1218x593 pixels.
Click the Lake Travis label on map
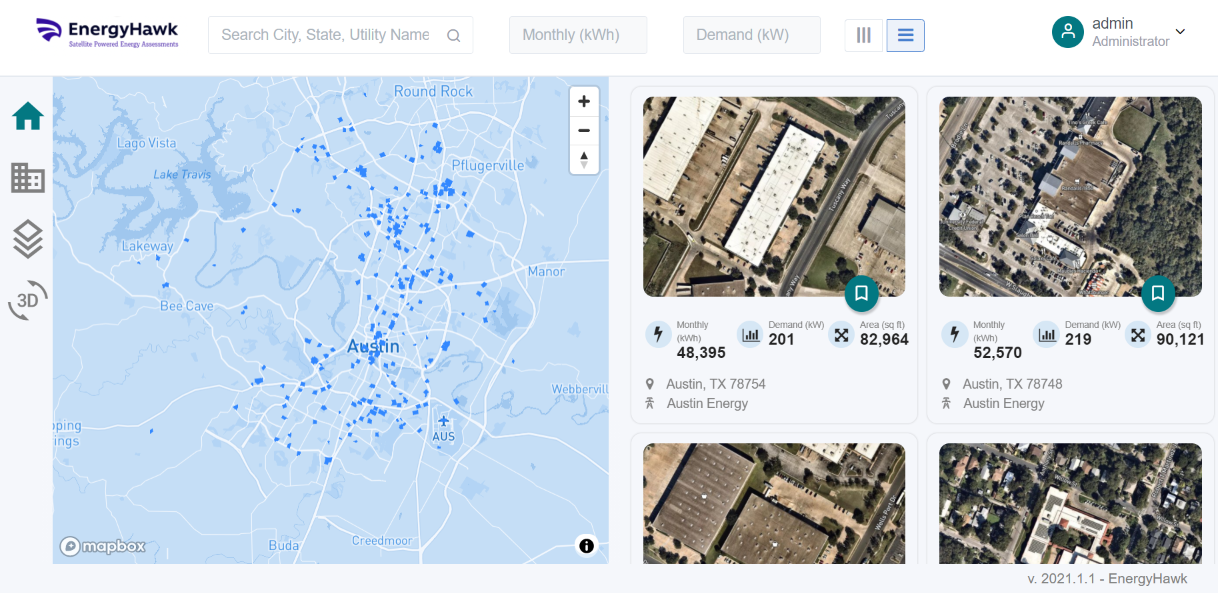pyautogui.click(x=182, y=175)
